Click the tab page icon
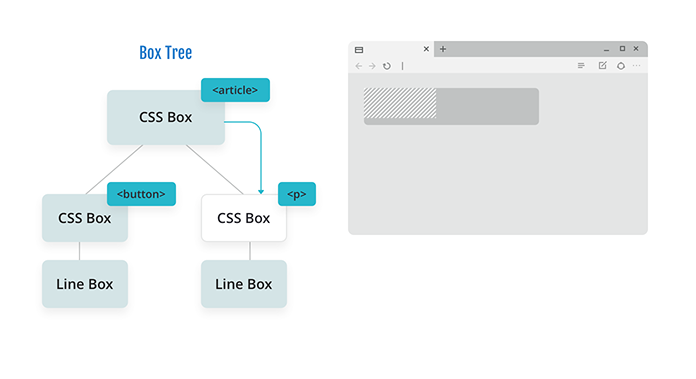 pos(359,50)
